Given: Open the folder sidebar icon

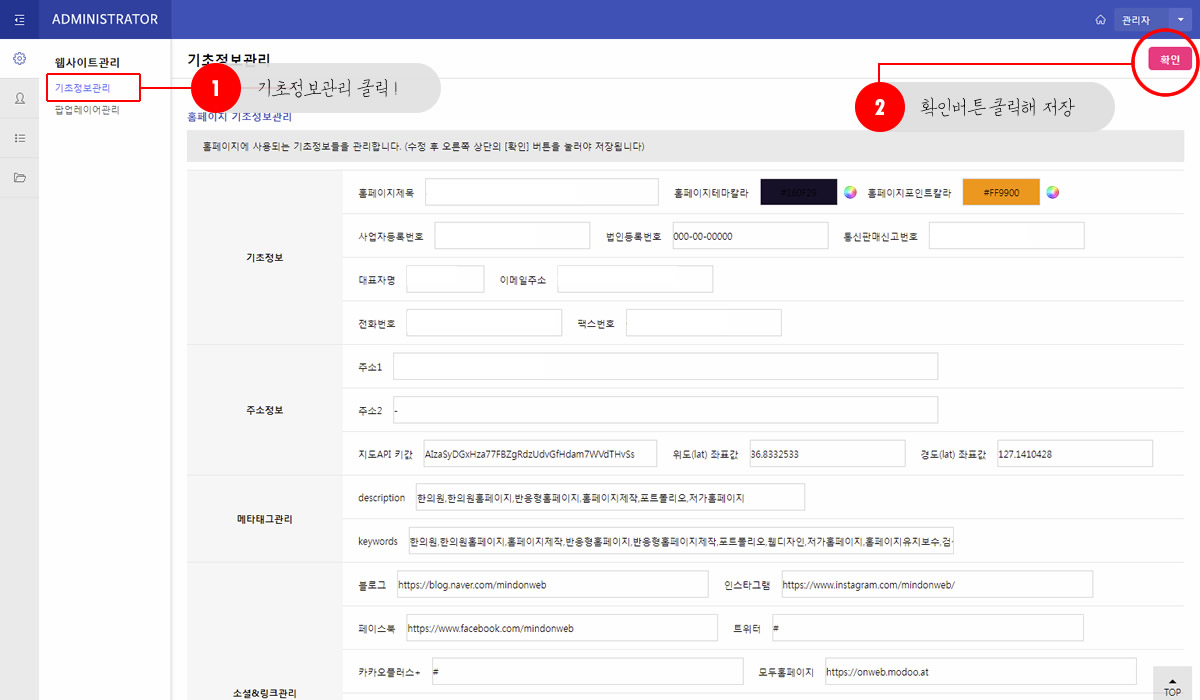Looking at the screenshot, I should tap(19, 178).
